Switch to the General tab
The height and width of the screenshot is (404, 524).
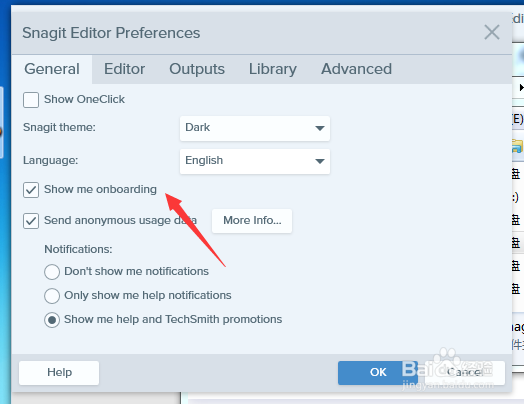tap(52, 69)
